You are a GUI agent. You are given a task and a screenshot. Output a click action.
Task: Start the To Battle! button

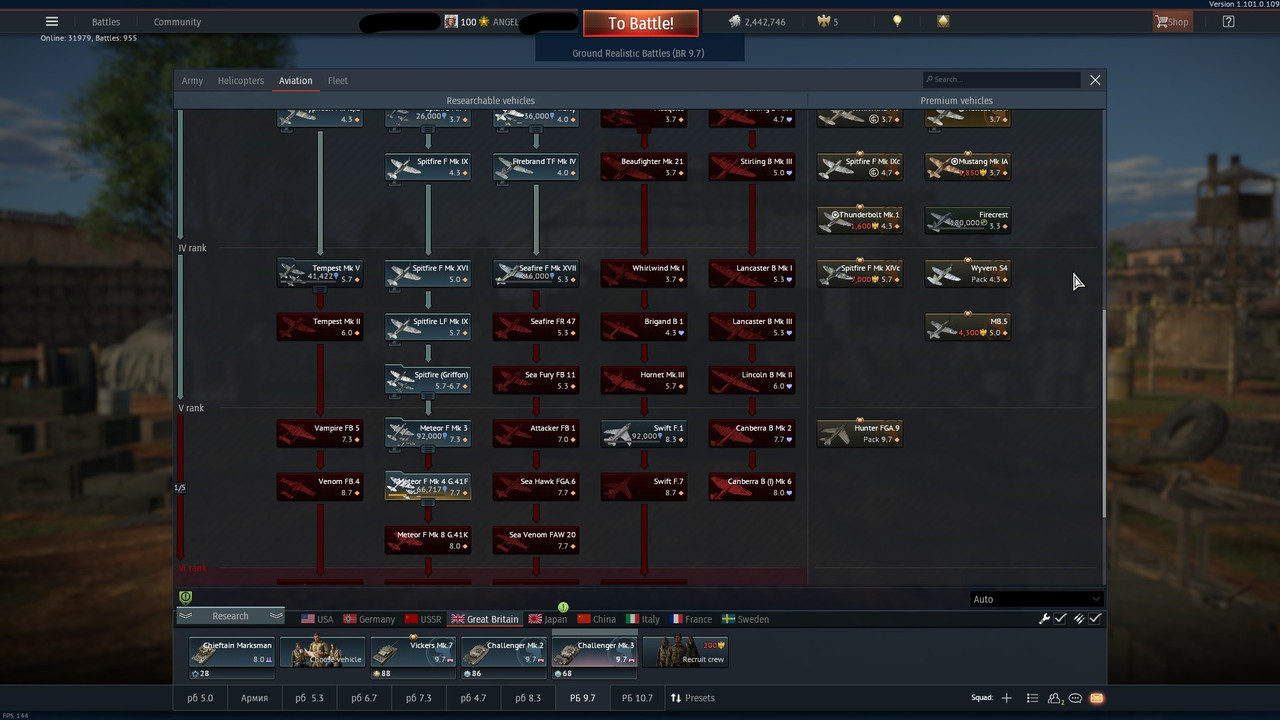coord(640,23)
